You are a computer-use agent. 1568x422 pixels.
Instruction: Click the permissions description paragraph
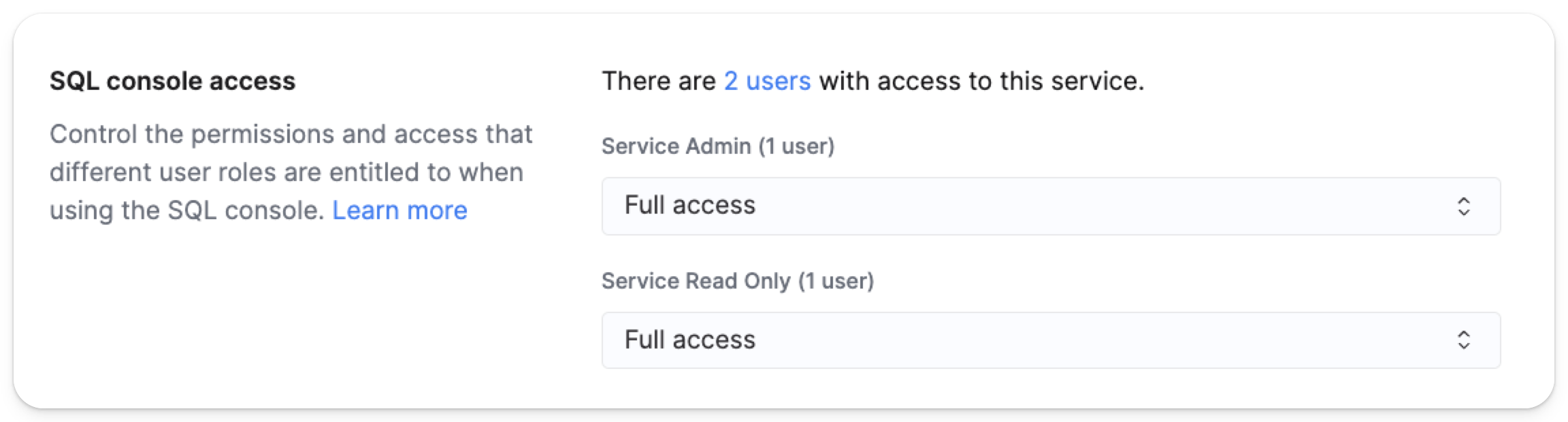click(x=291, y=172)
